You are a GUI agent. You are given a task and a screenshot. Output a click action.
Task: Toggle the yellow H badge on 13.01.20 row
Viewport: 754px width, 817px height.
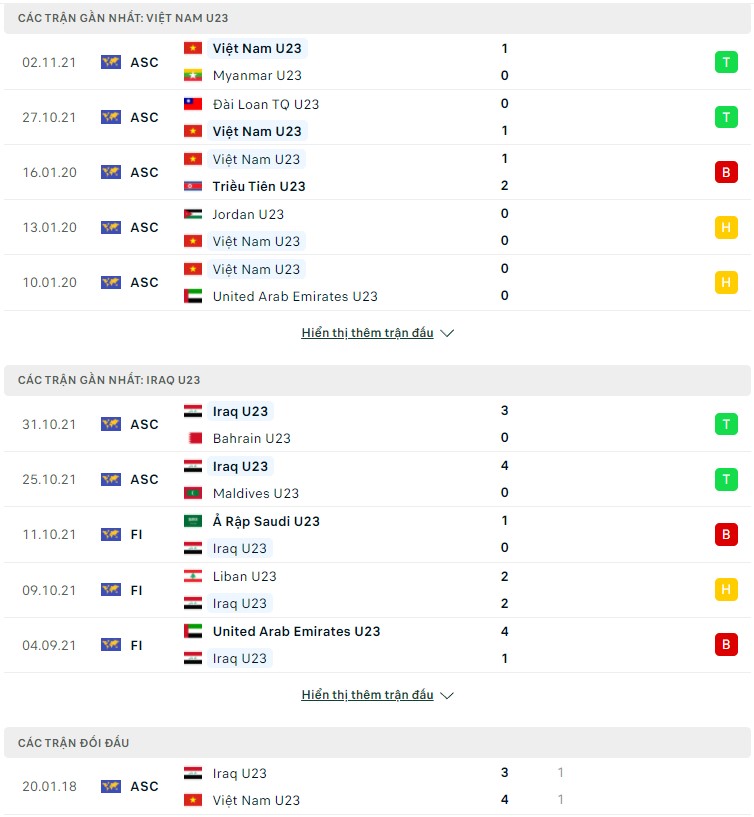click(727, 227)
